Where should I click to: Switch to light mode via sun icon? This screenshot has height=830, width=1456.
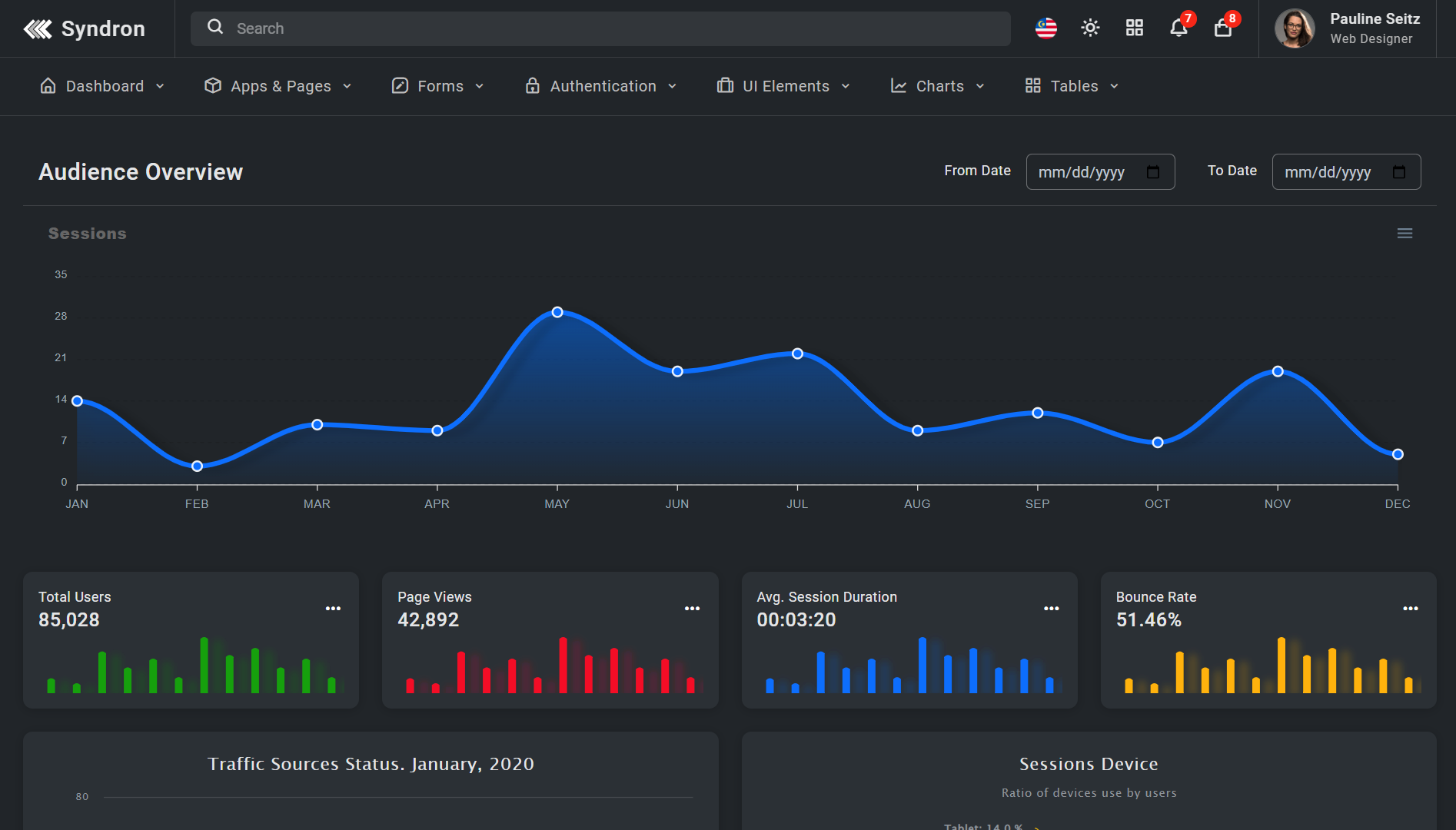pos(1089,28)
